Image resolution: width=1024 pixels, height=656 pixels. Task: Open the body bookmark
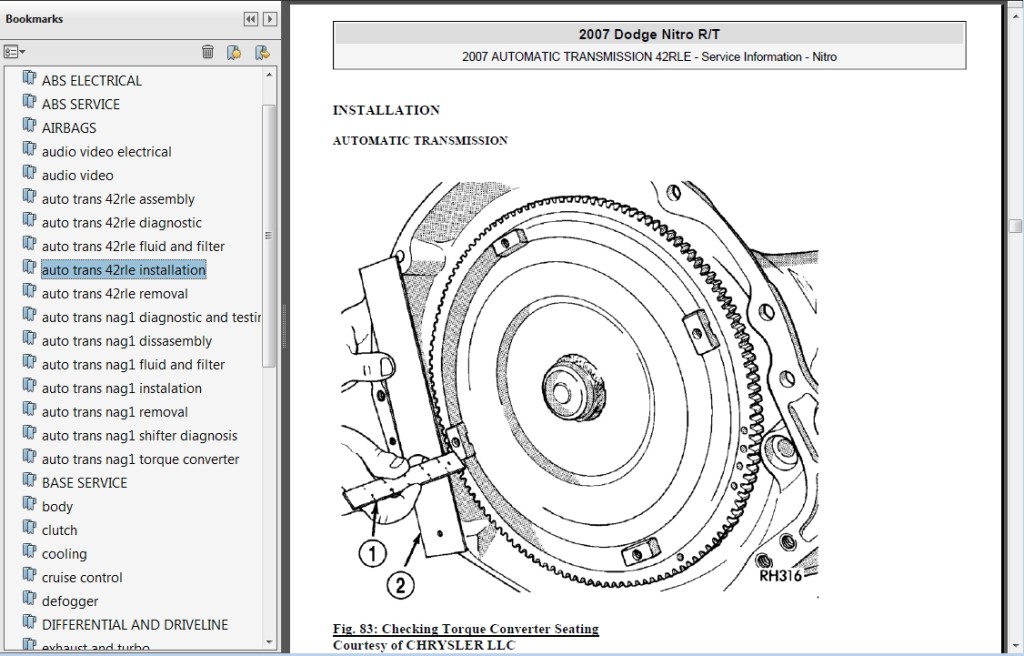click(57, 507)
